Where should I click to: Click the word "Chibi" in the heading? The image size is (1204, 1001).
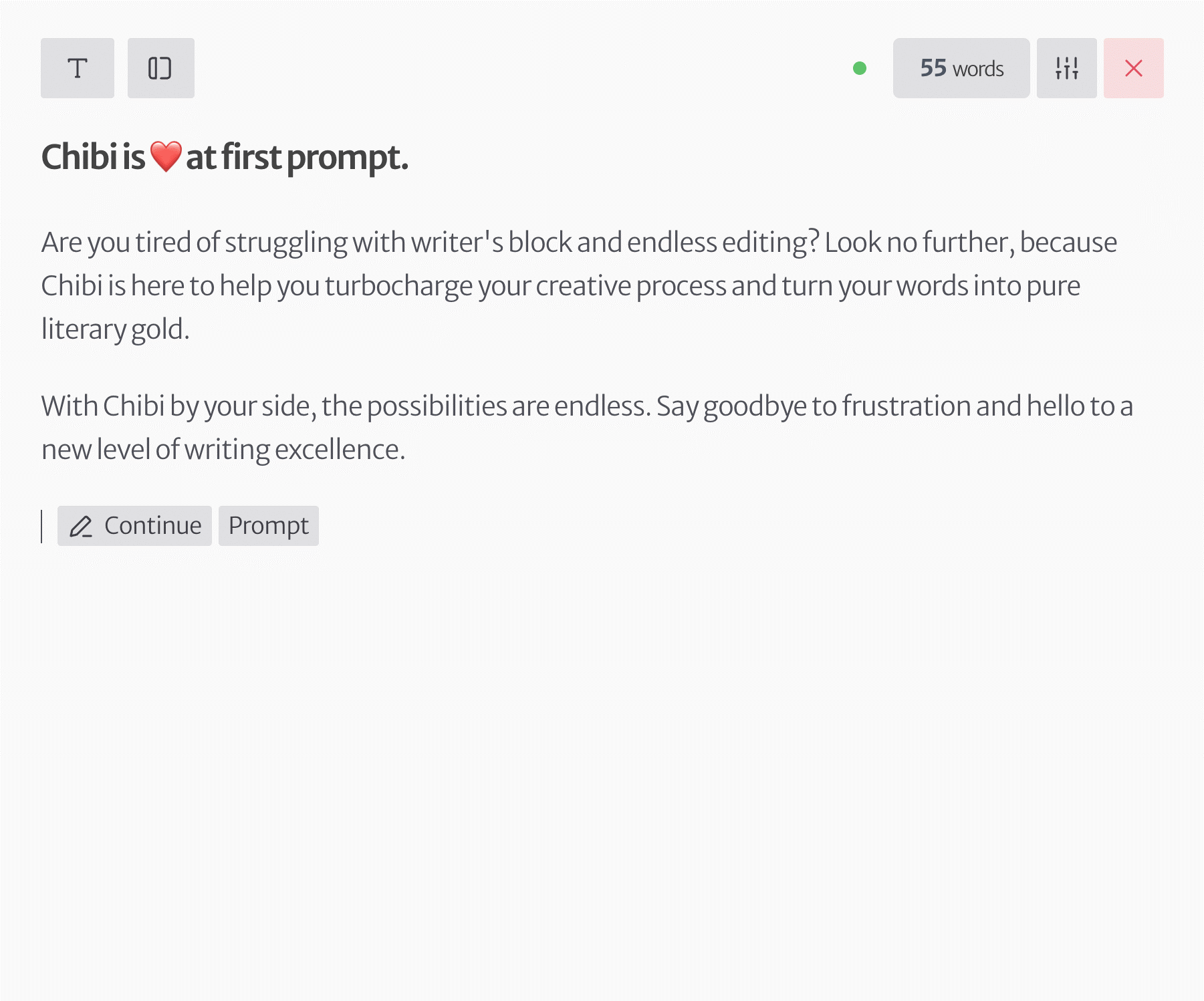click(x=79, y=158)
